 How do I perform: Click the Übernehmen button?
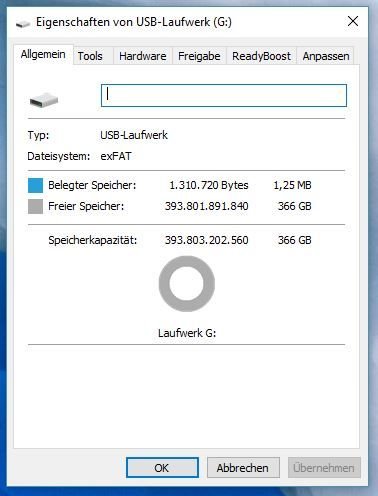pos(324,468)
